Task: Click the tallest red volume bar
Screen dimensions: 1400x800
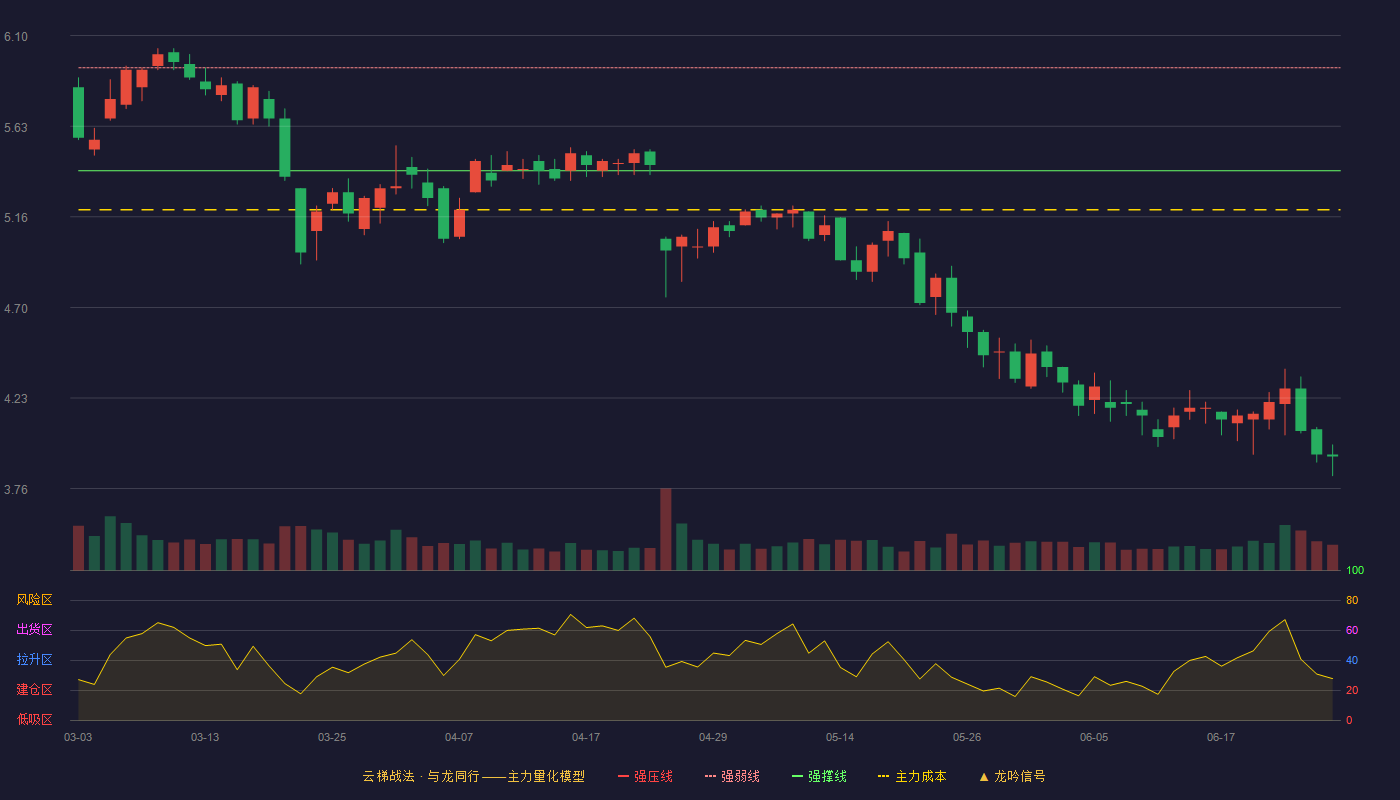Action: 666,529
